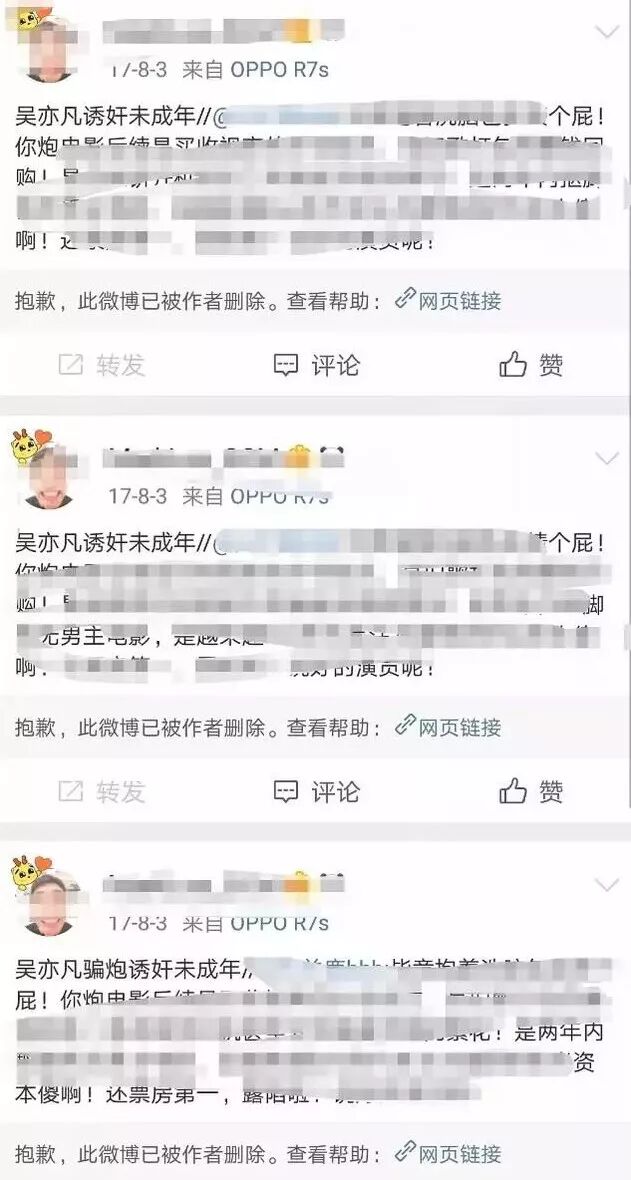Screen dimensions: 631x1180
Task: Click the 评论 label on second post
Action: pos(336,792)
